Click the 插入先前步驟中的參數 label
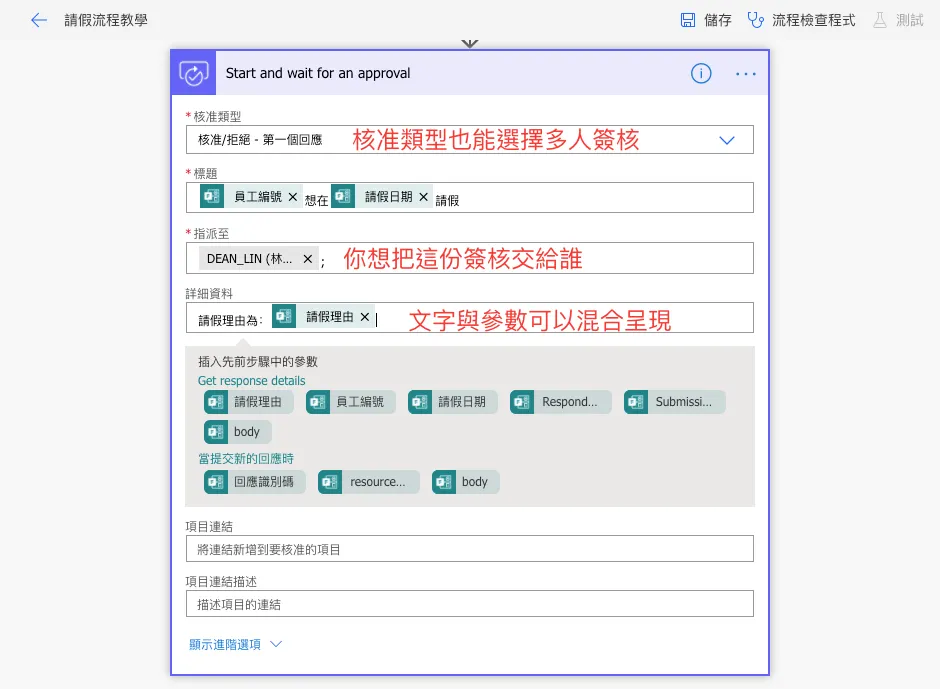Screen dimensions: 940x689 click(x=258, y=362)
